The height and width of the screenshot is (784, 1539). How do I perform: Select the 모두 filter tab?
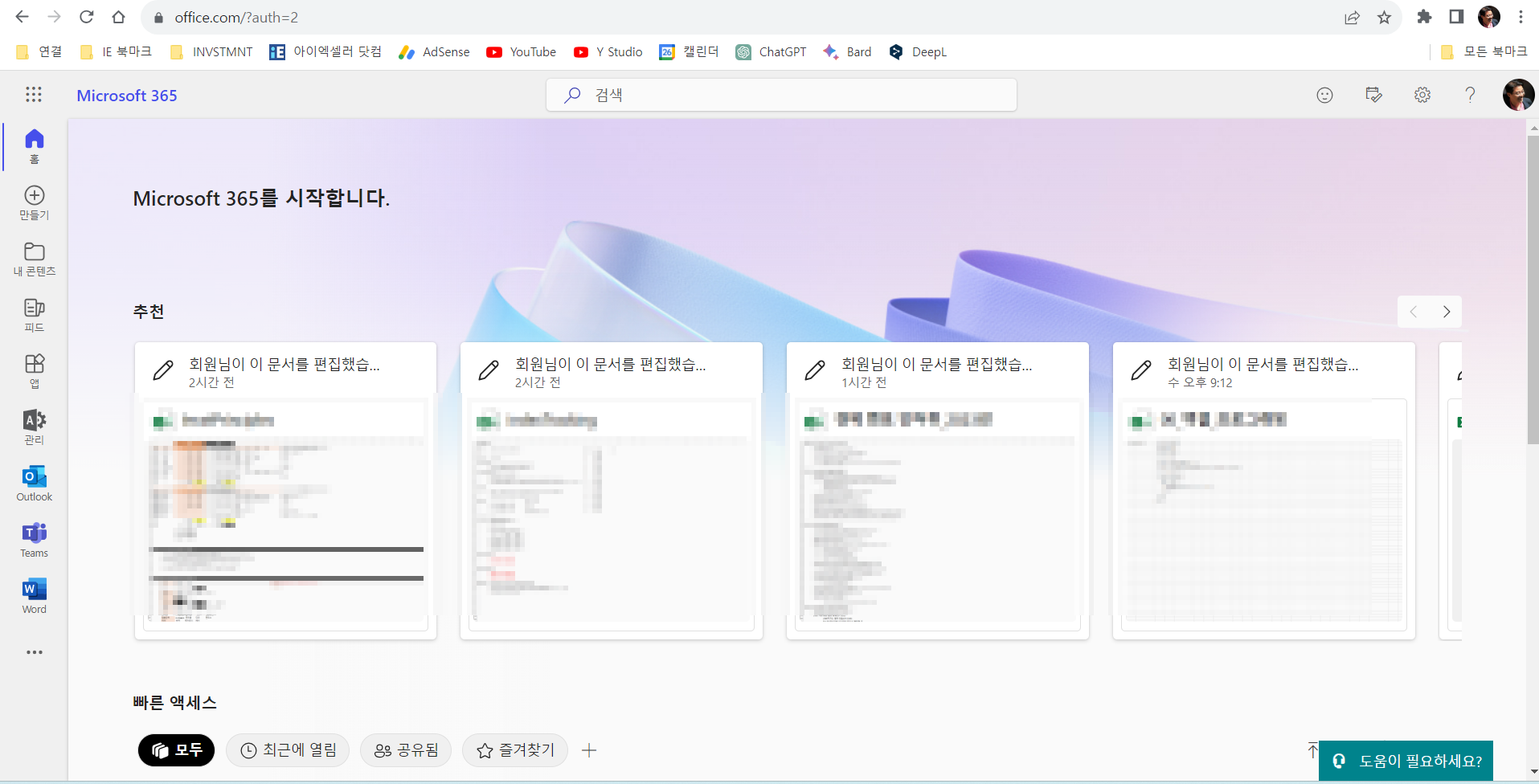click(177, 750)
